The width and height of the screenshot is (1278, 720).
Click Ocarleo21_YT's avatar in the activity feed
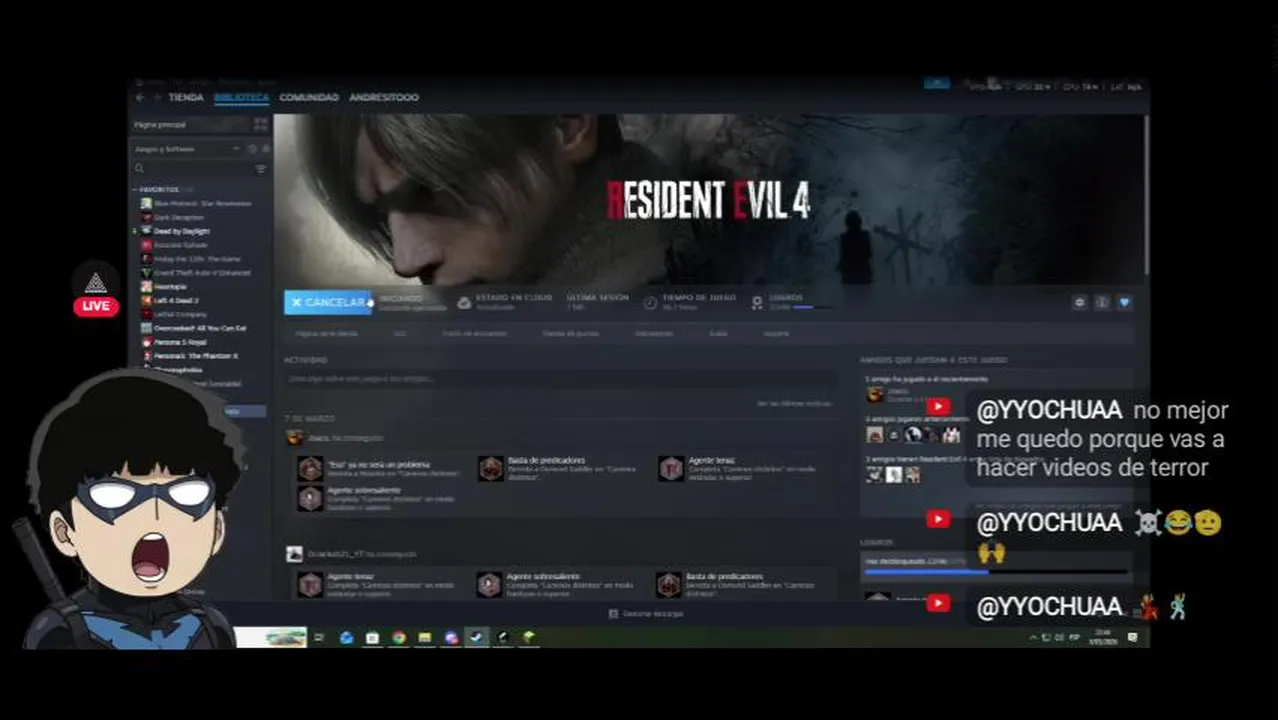click(x=294, y=553)
